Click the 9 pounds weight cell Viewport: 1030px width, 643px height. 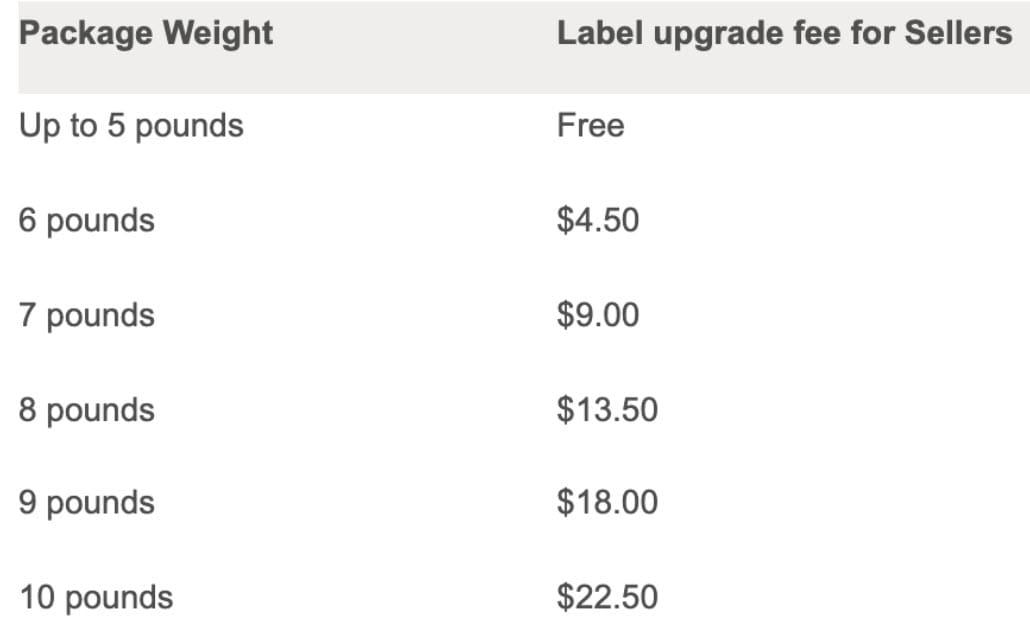[x=87, y=502]
